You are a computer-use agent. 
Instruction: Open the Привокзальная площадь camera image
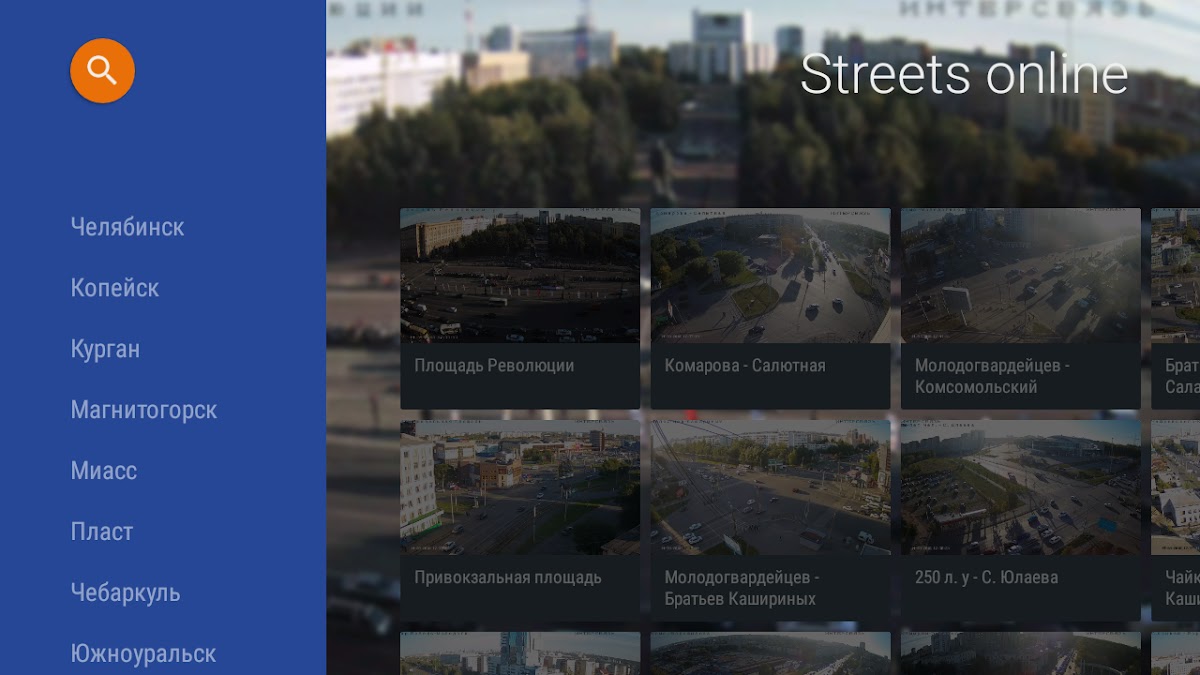(x=520, y=487)
